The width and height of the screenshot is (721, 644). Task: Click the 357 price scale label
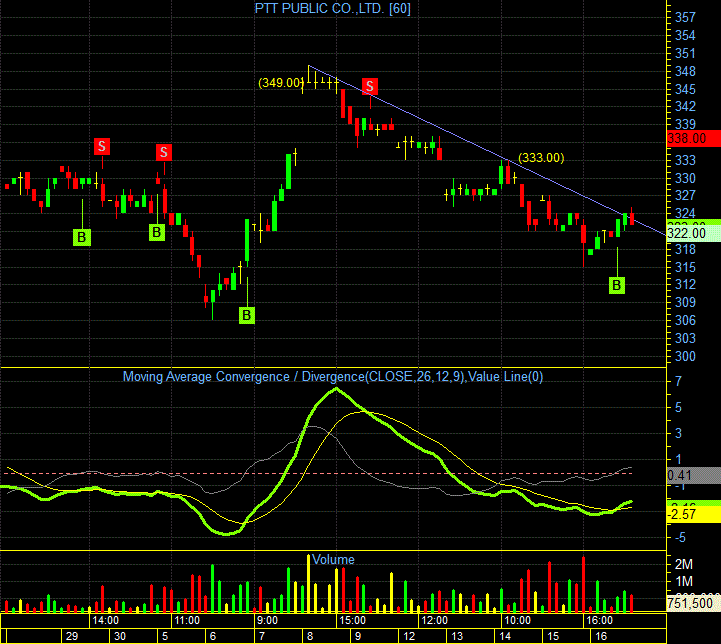pos(685,17)
